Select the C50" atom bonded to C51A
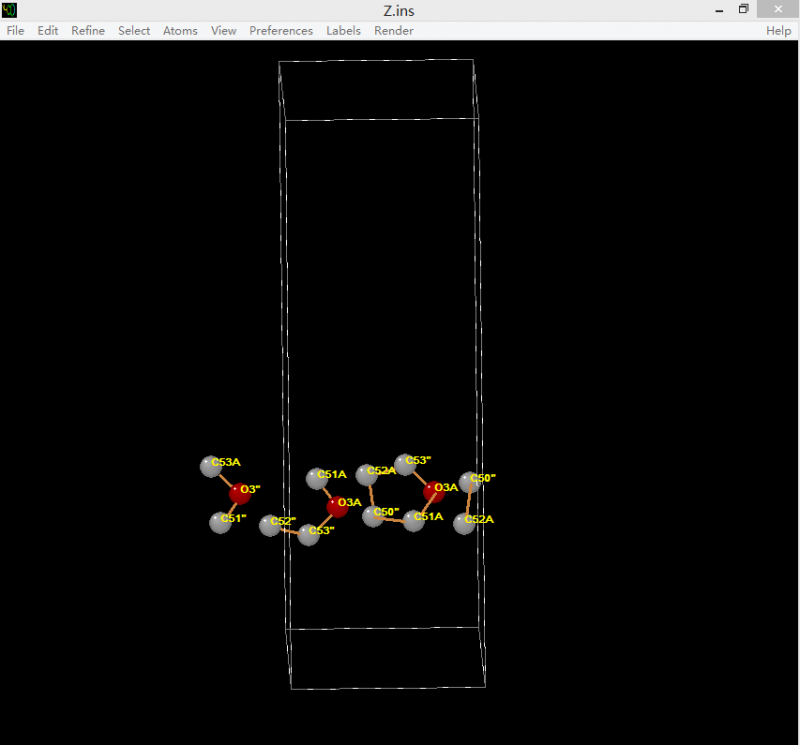Image resolution: width=800 pixels, height=745 pixels. pyautogui.click(x=373, y=516)
